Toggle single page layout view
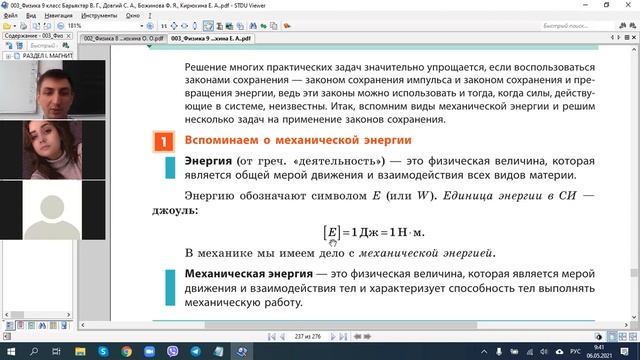The height and width of the screenshot is (360, 640). click(x=612, y=337)
